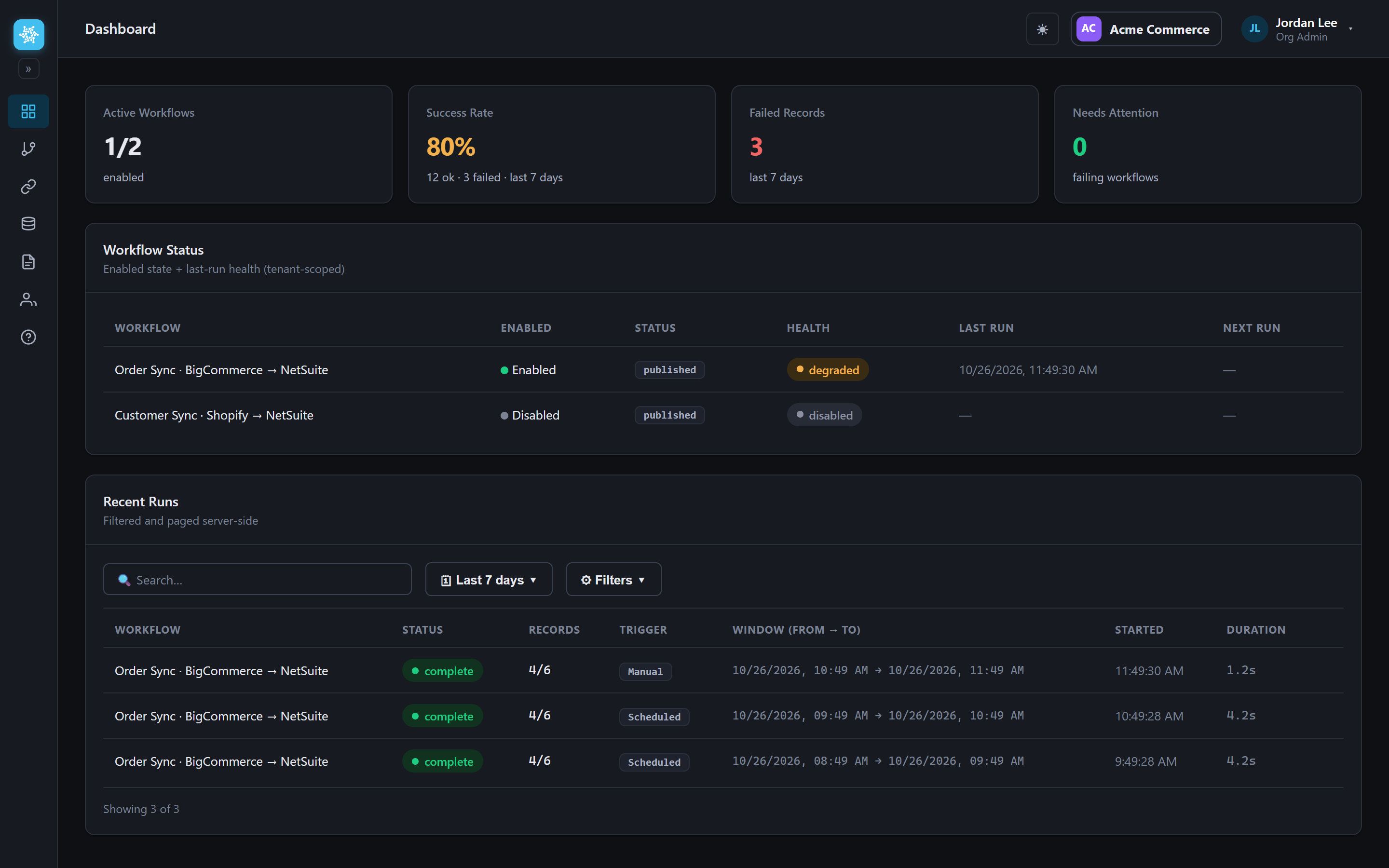
Task: Open the Acme Commerce tenant switcher
Action: point(1145,29)
